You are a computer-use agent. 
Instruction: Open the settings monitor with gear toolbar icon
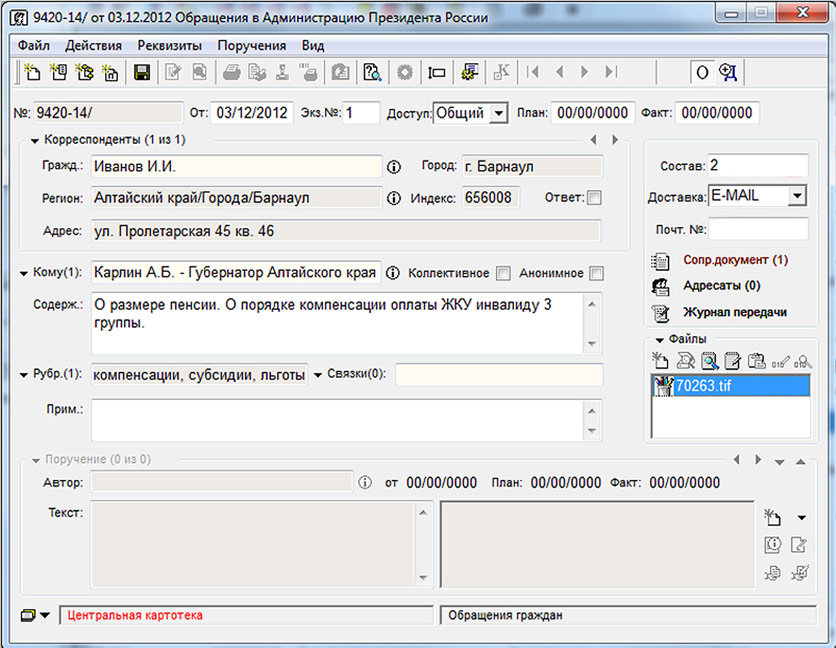coord(469,72)
